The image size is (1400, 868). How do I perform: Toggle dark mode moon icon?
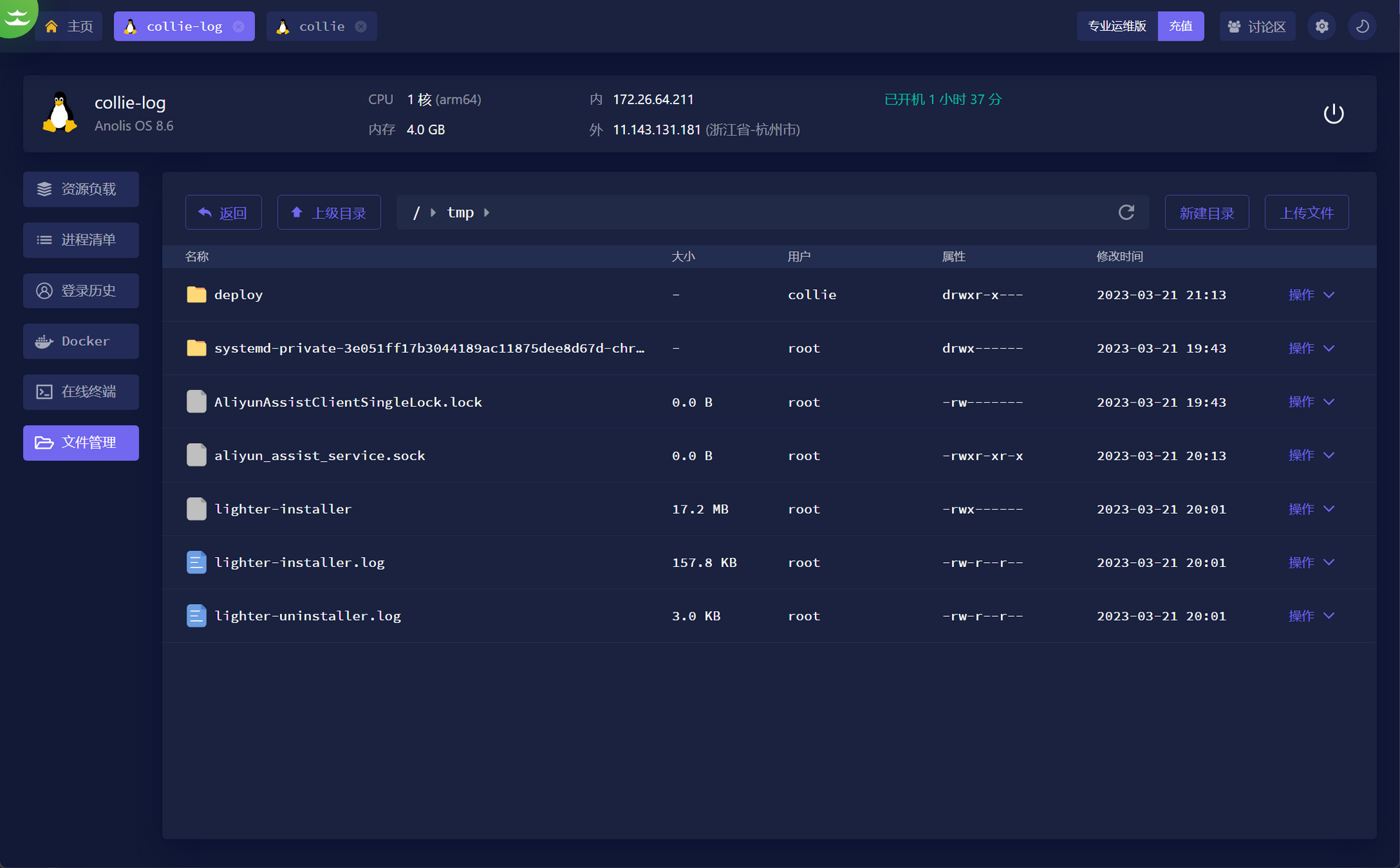[x=1362, y=27]
